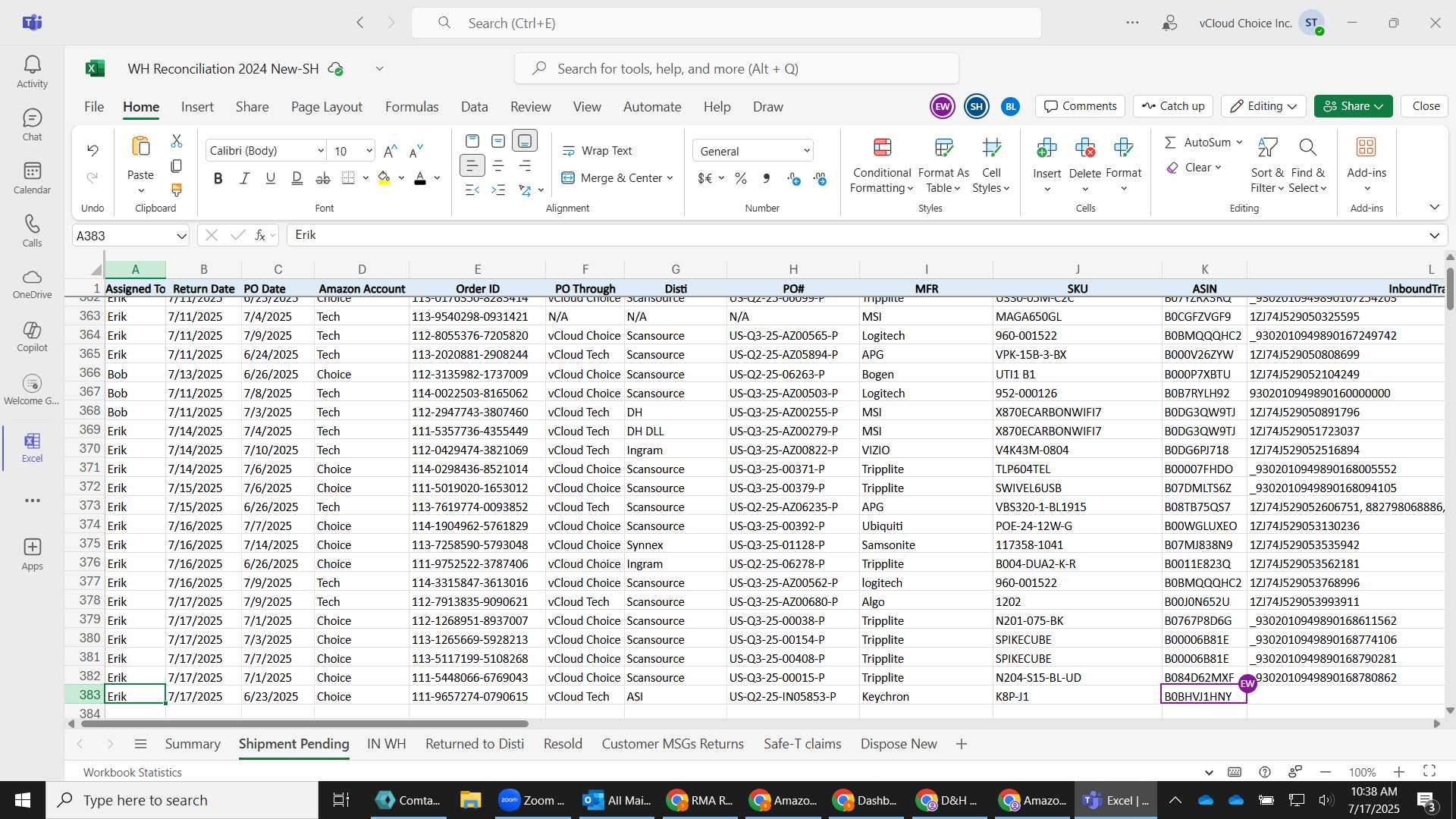The width and height of the screenshot is (1456, 819).
Task: Toggle Wrap Text
Action: 597,151
